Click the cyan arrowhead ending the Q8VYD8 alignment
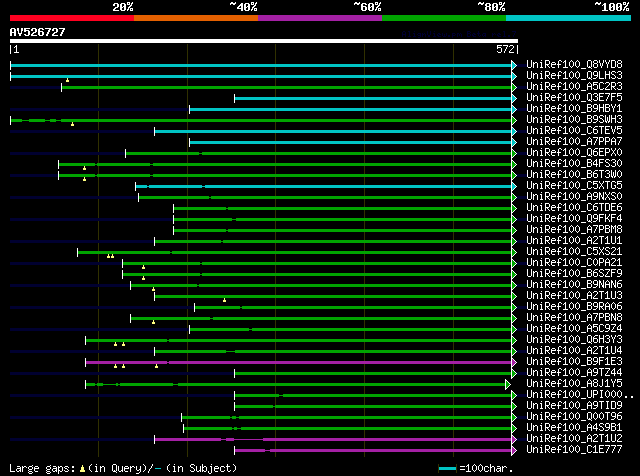640x476 pixels. [514, 65]
